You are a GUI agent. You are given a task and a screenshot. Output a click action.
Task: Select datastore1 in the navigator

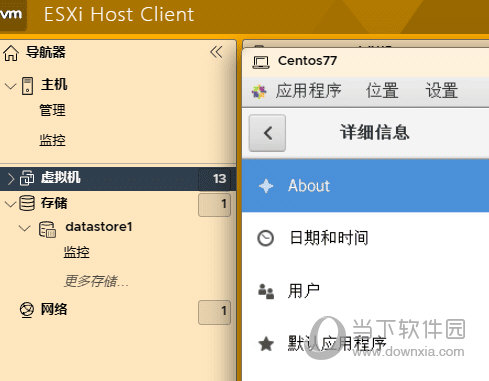pyautogui.click(x=99, y=227)
